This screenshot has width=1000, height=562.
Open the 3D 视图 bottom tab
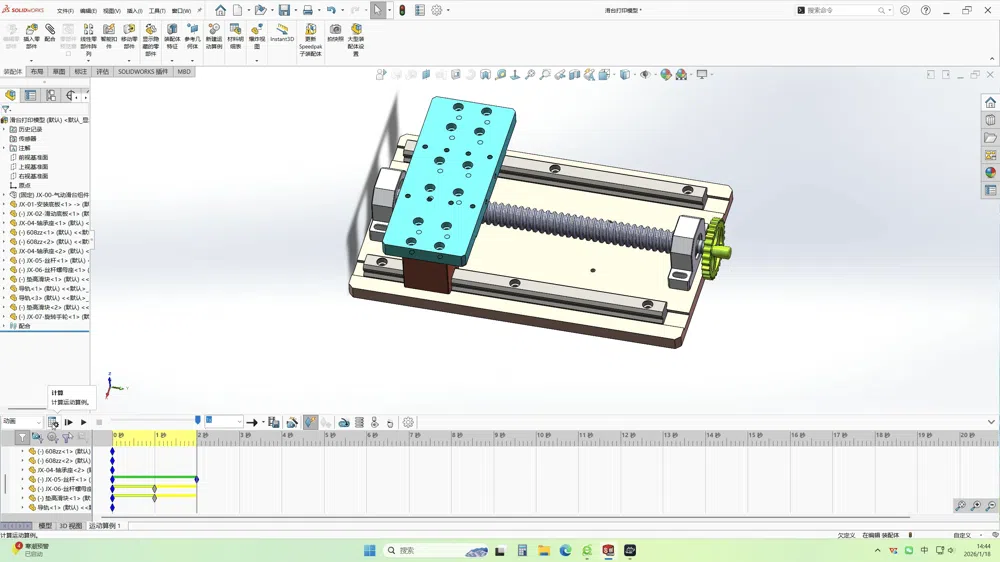pos(71,526)
